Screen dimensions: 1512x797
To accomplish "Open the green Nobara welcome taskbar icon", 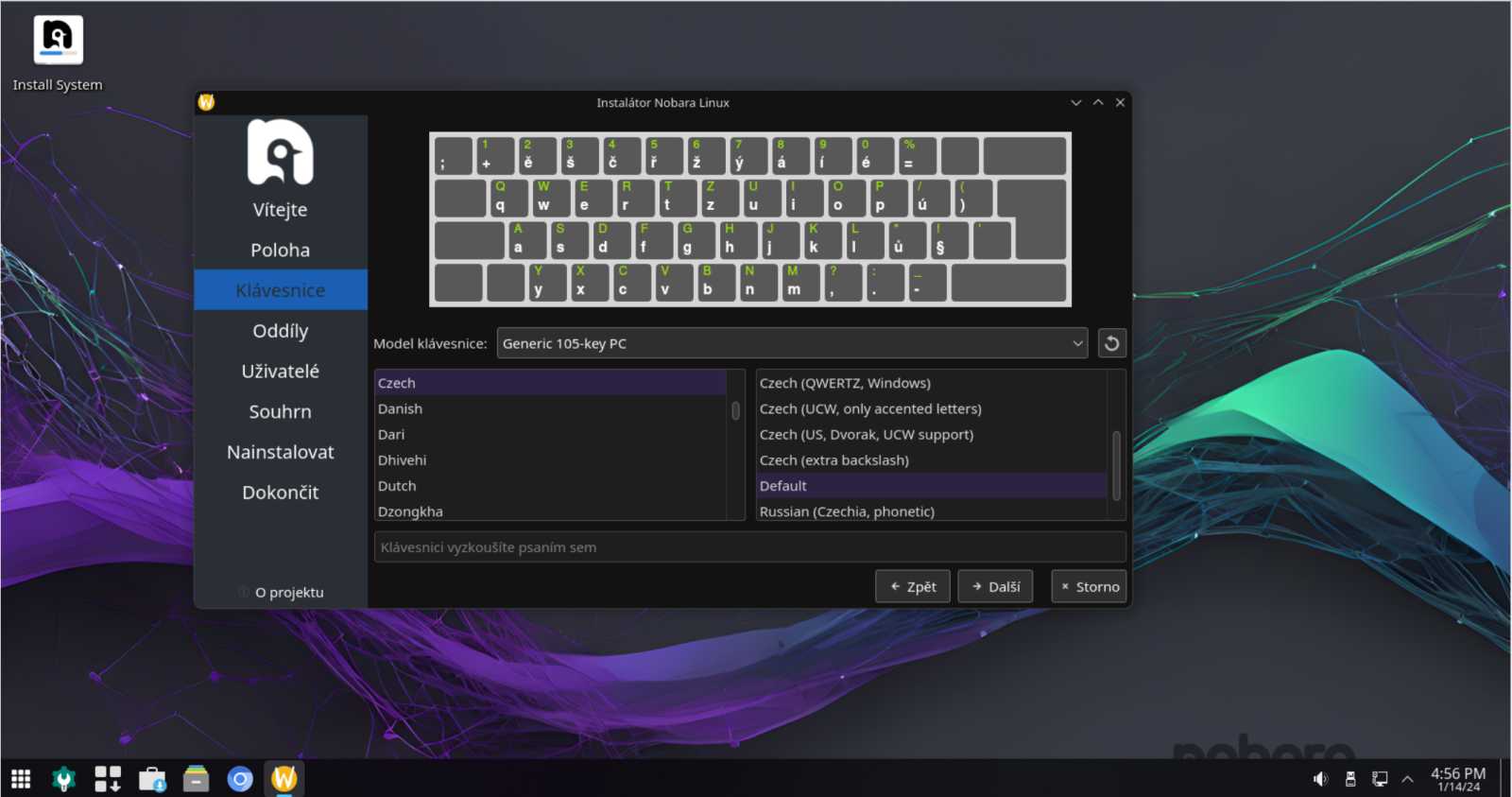I will pyautogui.click(x=64, y=779).
